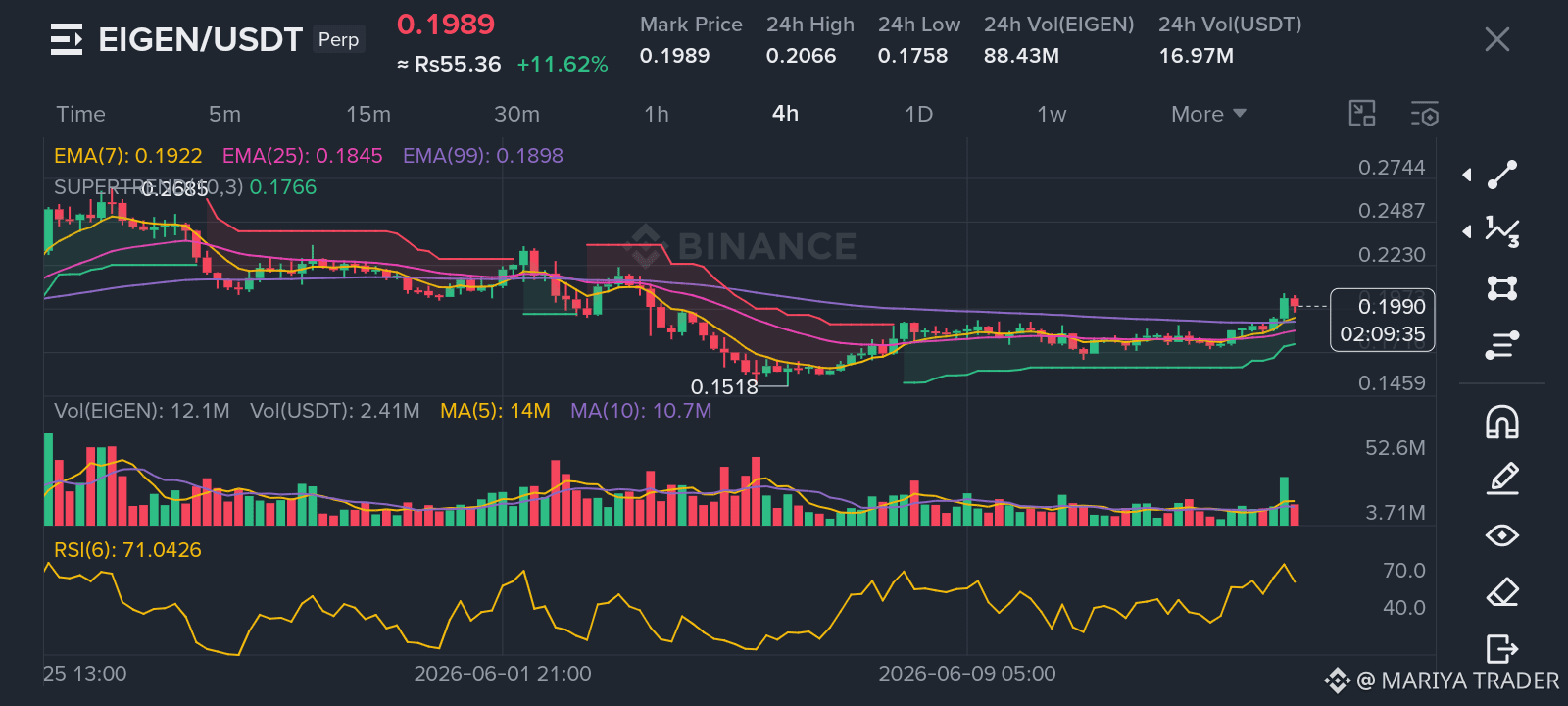Screen dimensions: 1568x706
Task: Click the +11.62% change value
Action: pos(563,65)
